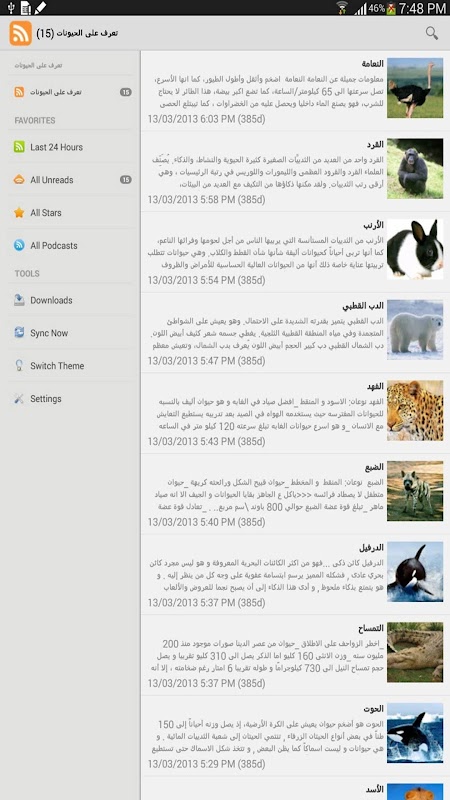Select Last 24 Hours
Screen dimensions: 450x800
click(56, 147)
